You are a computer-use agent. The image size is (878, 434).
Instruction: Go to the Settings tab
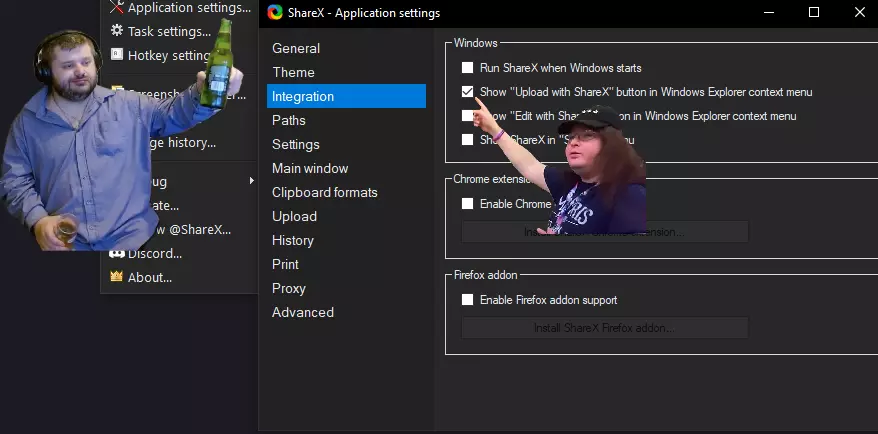coord(346,144)
